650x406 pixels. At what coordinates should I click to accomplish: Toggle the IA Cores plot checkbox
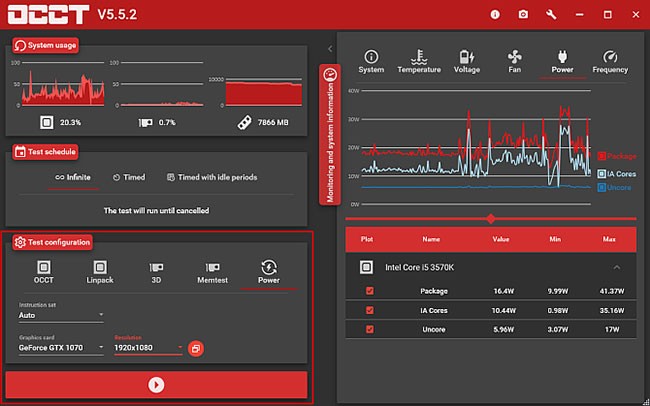pyautogui.click(x=371, y=312)
